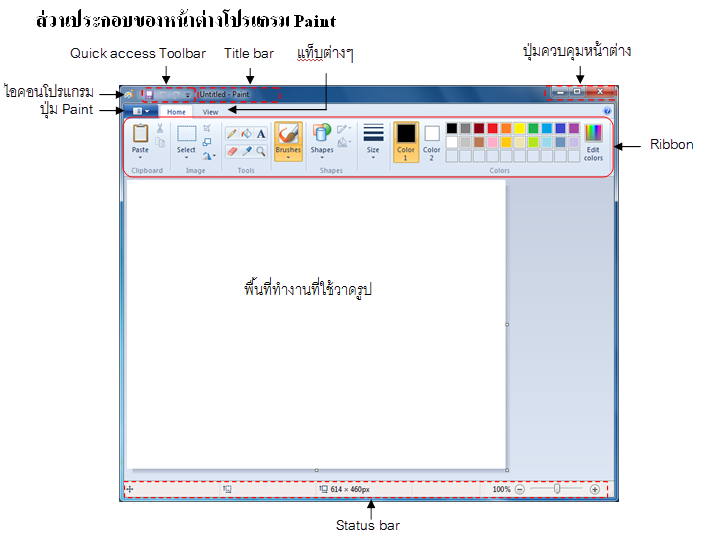Select the Magnifier tool
Screen dimensions: 706x534
tap(261, 151)
